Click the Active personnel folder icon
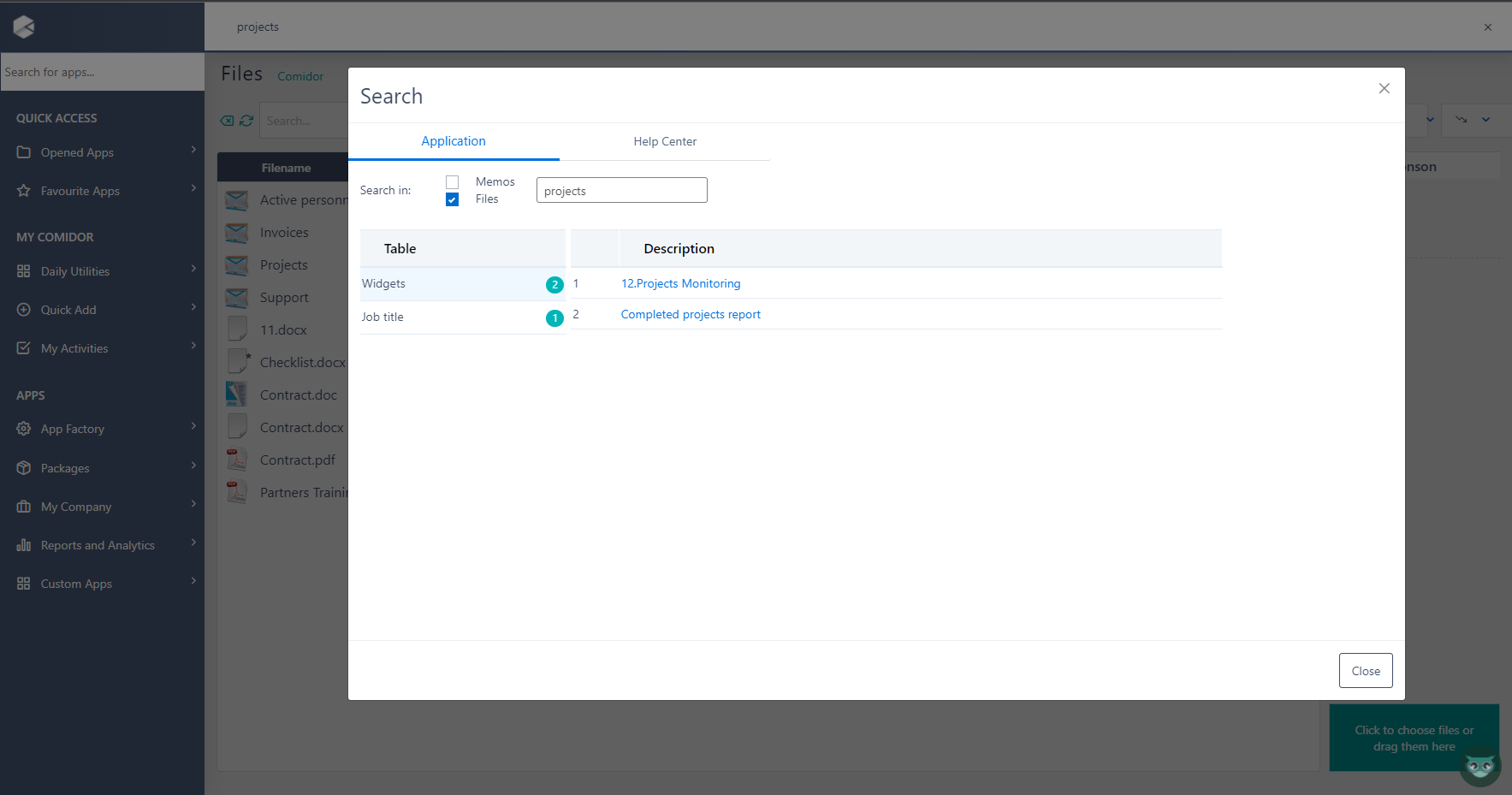Screen dimensions: 1512x795 pyautogui.click(x=237, y=200)
